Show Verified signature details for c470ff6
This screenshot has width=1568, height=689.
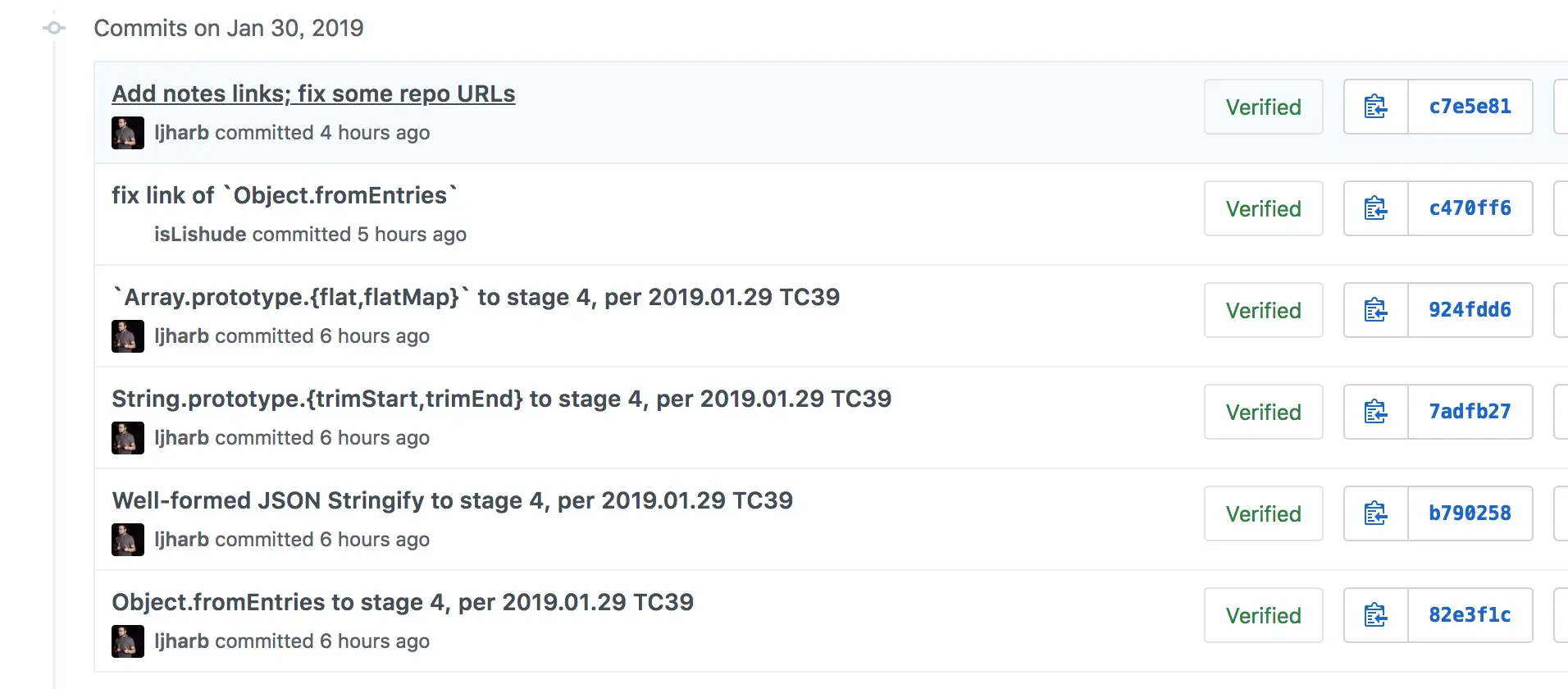tap(1263, 208)
